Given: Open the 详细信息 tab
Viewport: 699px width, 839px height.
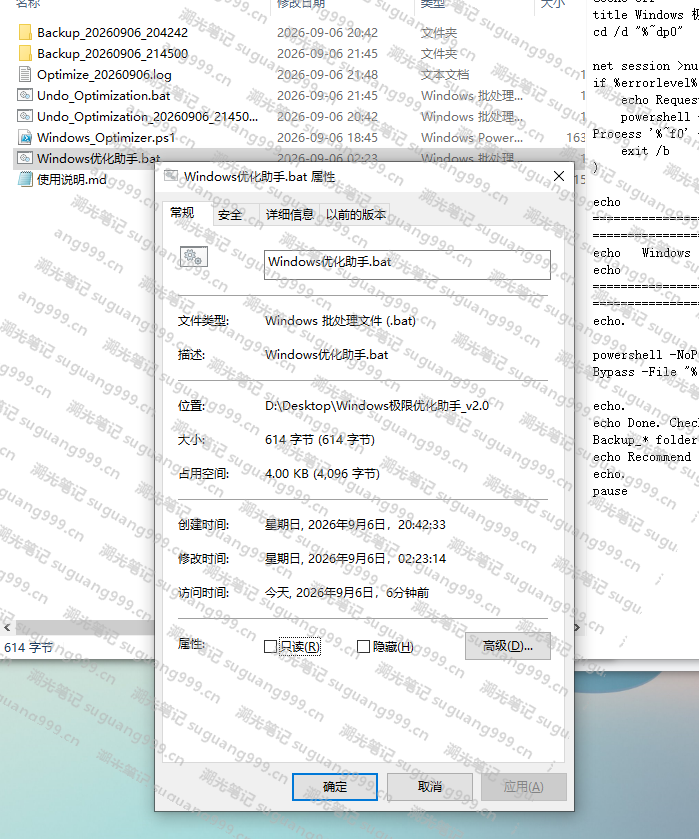Looking at the screenshot, I should coord(290,215).
